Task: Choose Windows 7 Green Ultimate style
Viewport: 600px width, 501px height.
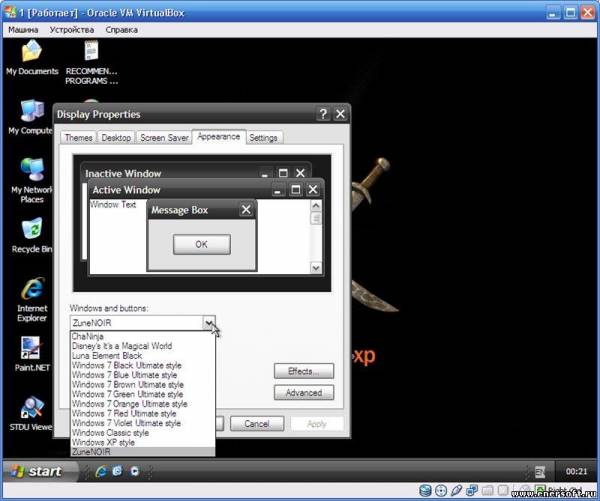Action: (142, 394)
